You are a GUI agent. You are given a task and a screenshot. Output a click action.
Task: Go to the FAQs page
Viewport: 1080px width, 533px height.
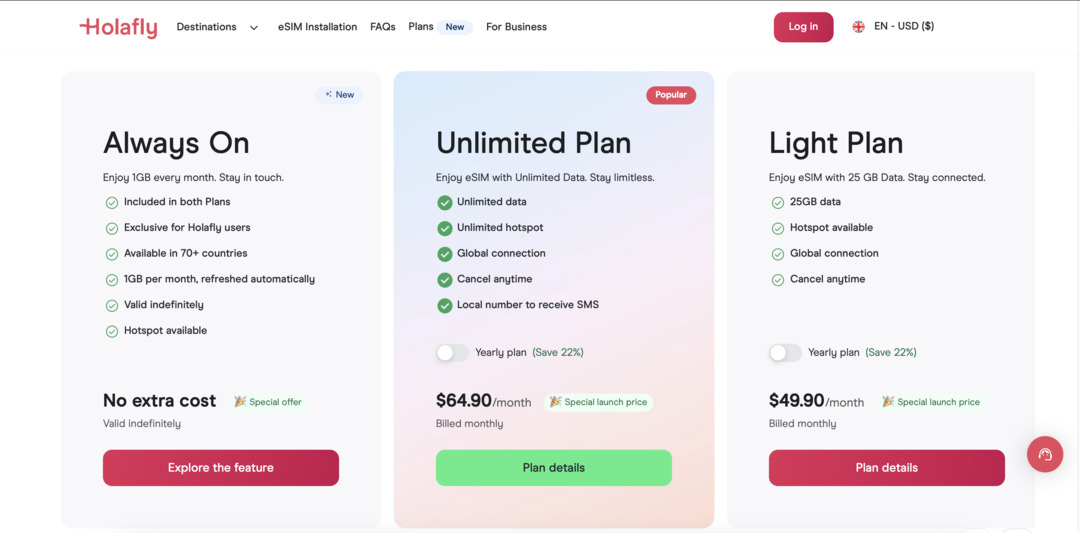(382, 27)
